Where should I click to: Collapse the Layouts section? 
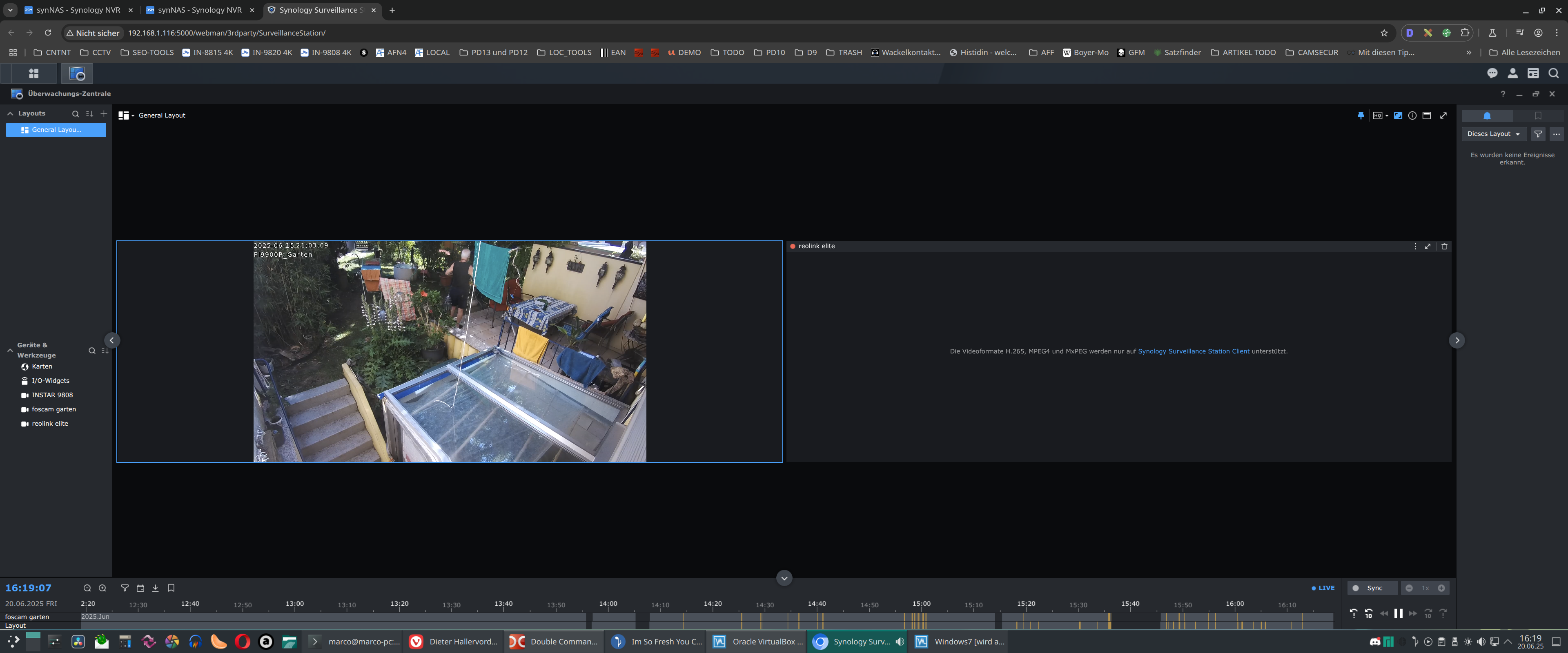coord(10,114)
